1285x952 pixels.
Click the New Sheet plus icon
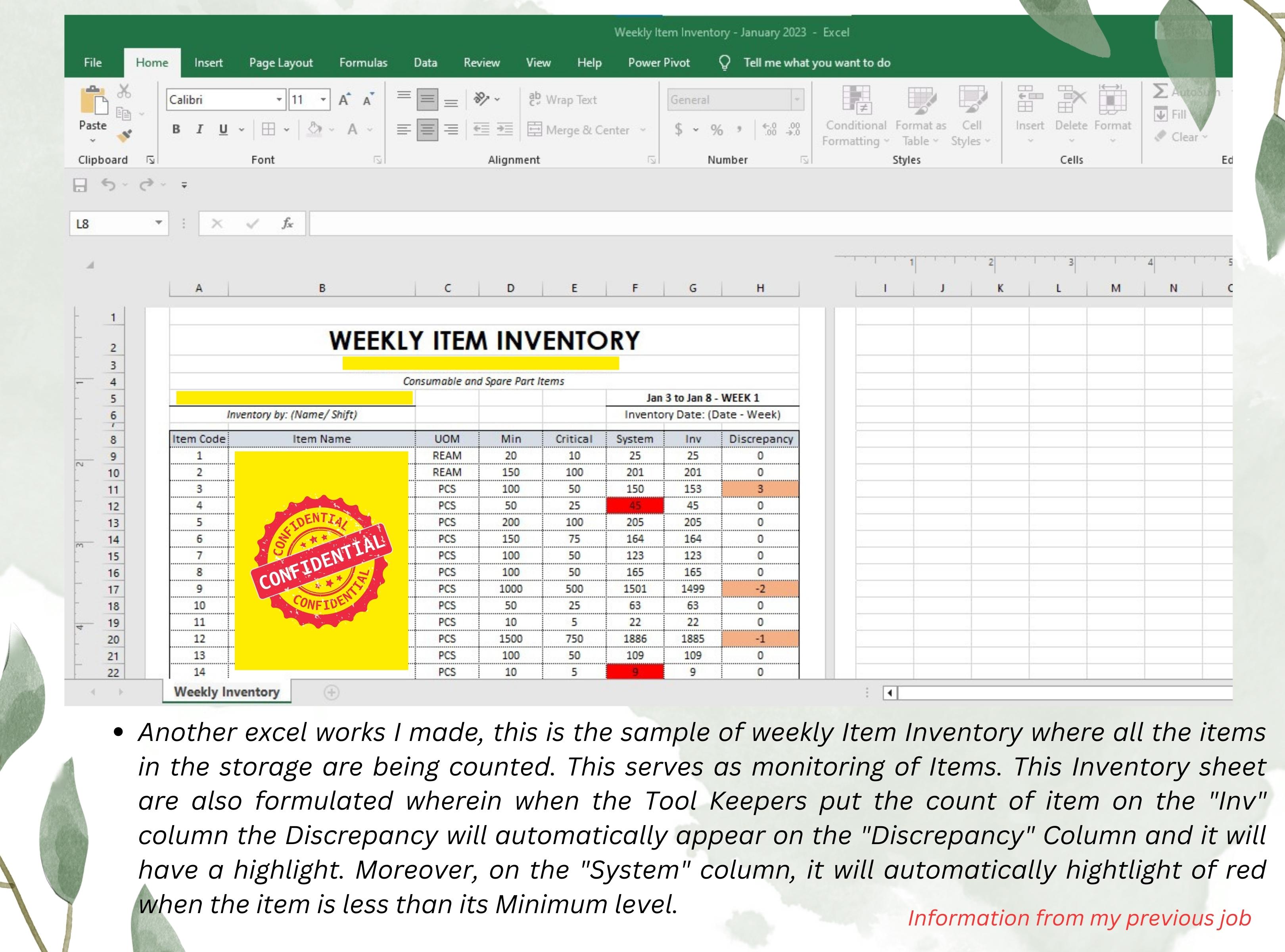coord(331,692)
